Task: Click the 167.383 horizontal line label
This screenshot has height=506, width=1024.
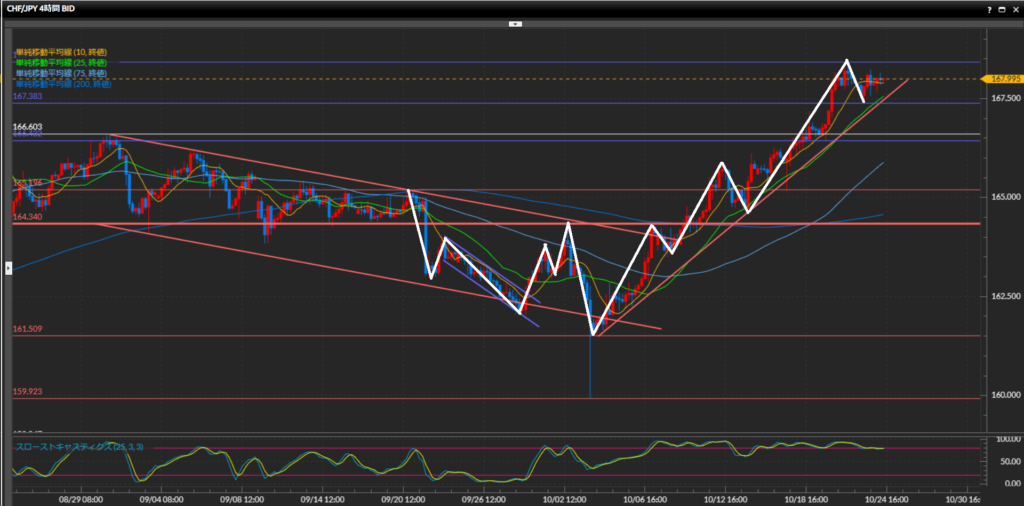Action: pos(27,96)
